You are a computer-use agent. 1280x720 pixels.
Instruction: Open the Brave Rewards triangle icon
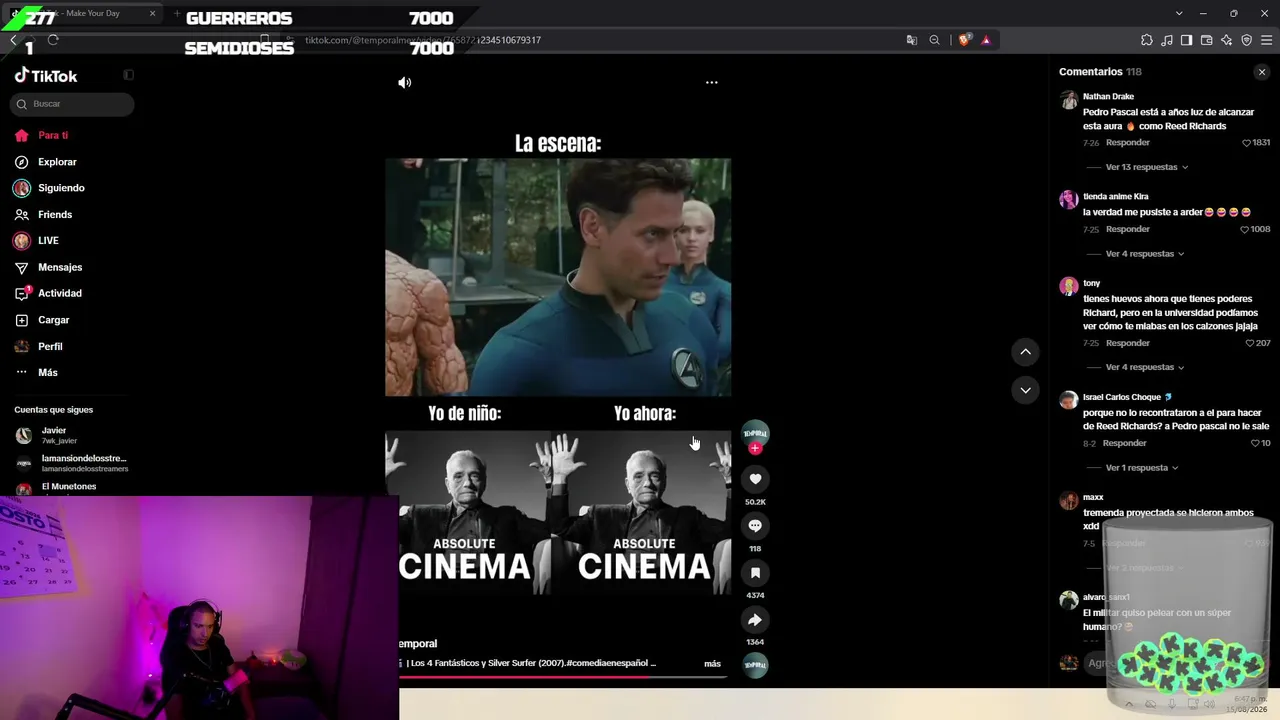(x=986, y=40)
